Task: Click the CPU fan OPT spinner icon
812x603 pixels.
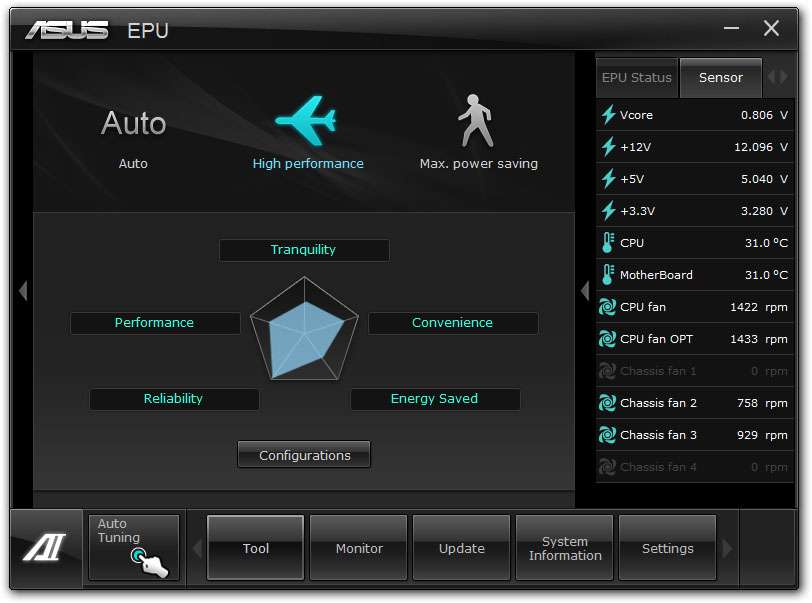Action: pyautogui.click(x=607, y=339)
